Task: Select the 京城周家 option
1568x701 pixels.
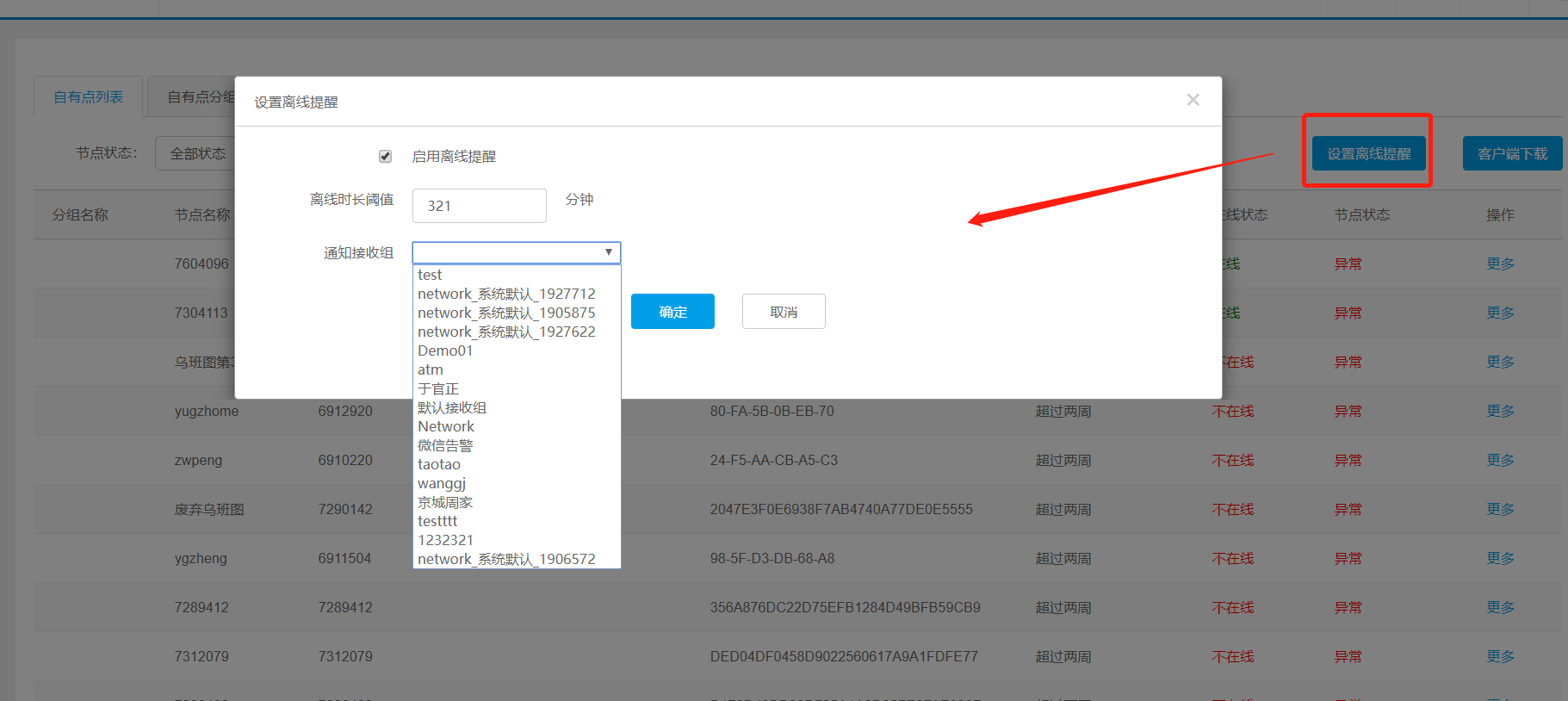Action: tap(445, 503)
